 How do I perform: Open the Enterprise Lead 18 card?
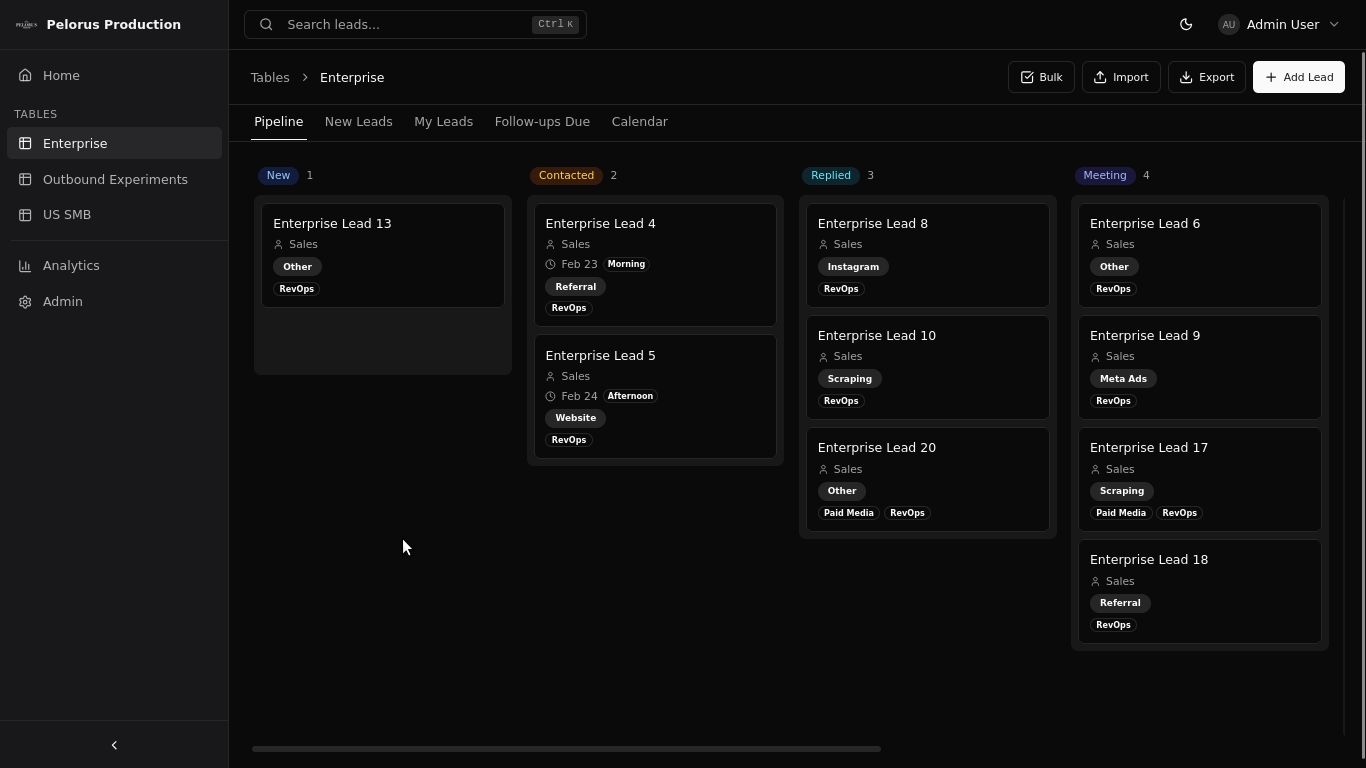pos(1200,591)
